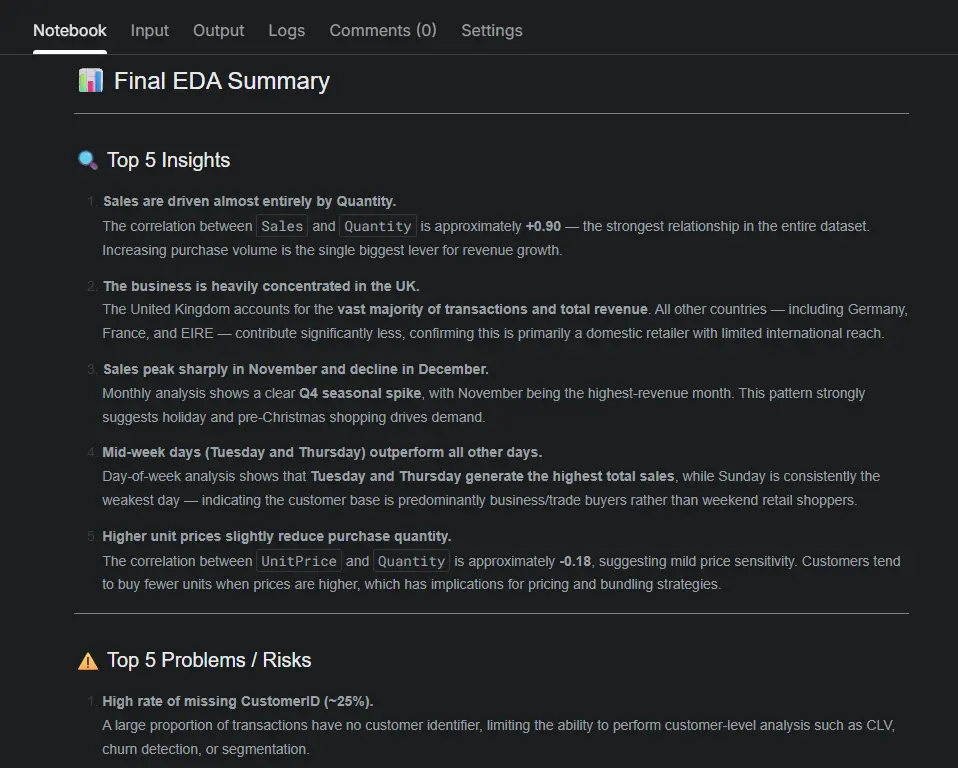Open the Logs tab
The width and height of the screenshot is (958, 768).
point(287,31)
